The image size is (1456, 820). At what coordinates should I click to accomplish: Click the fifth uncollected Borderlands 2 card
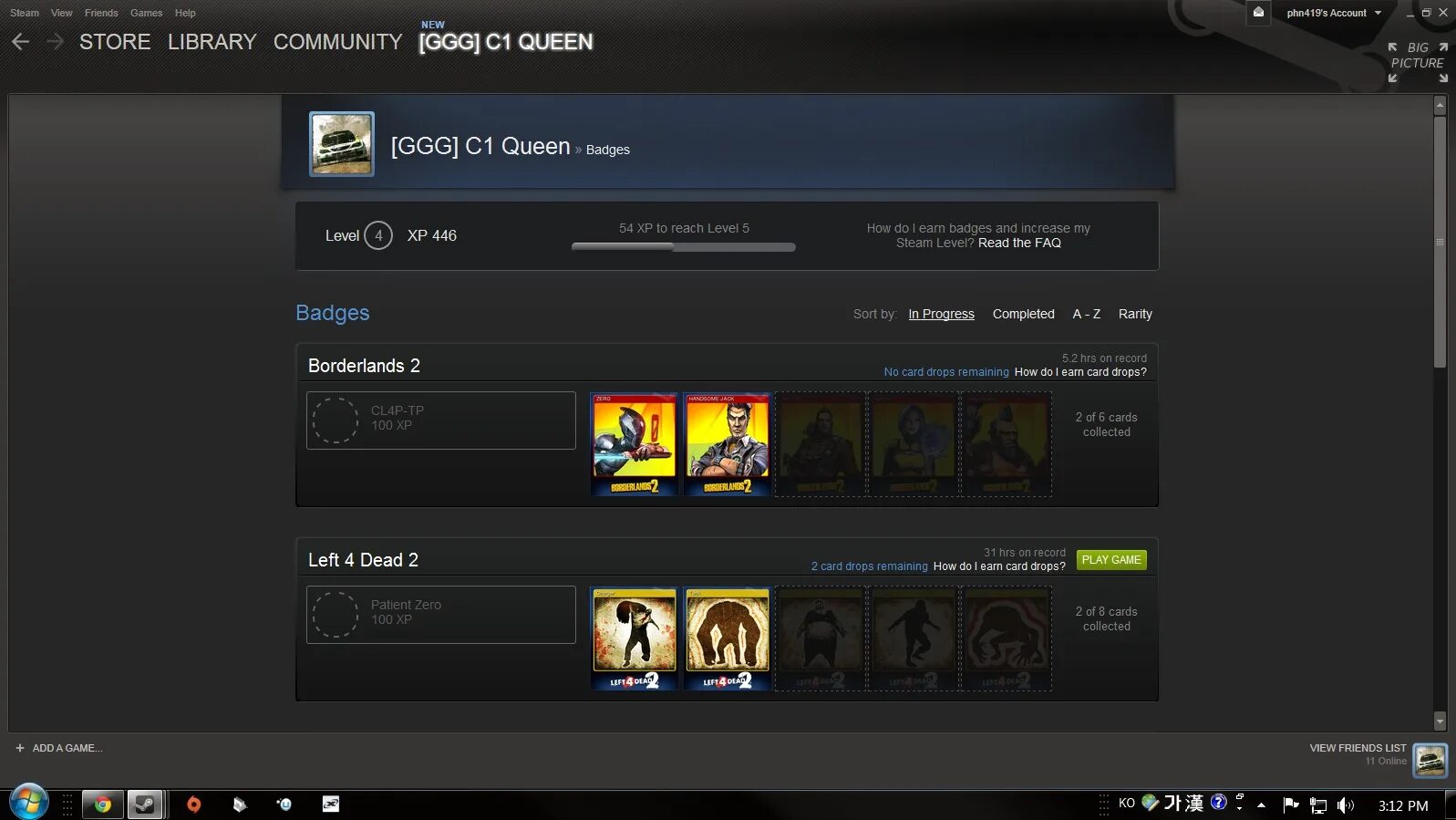[1007, 444]
